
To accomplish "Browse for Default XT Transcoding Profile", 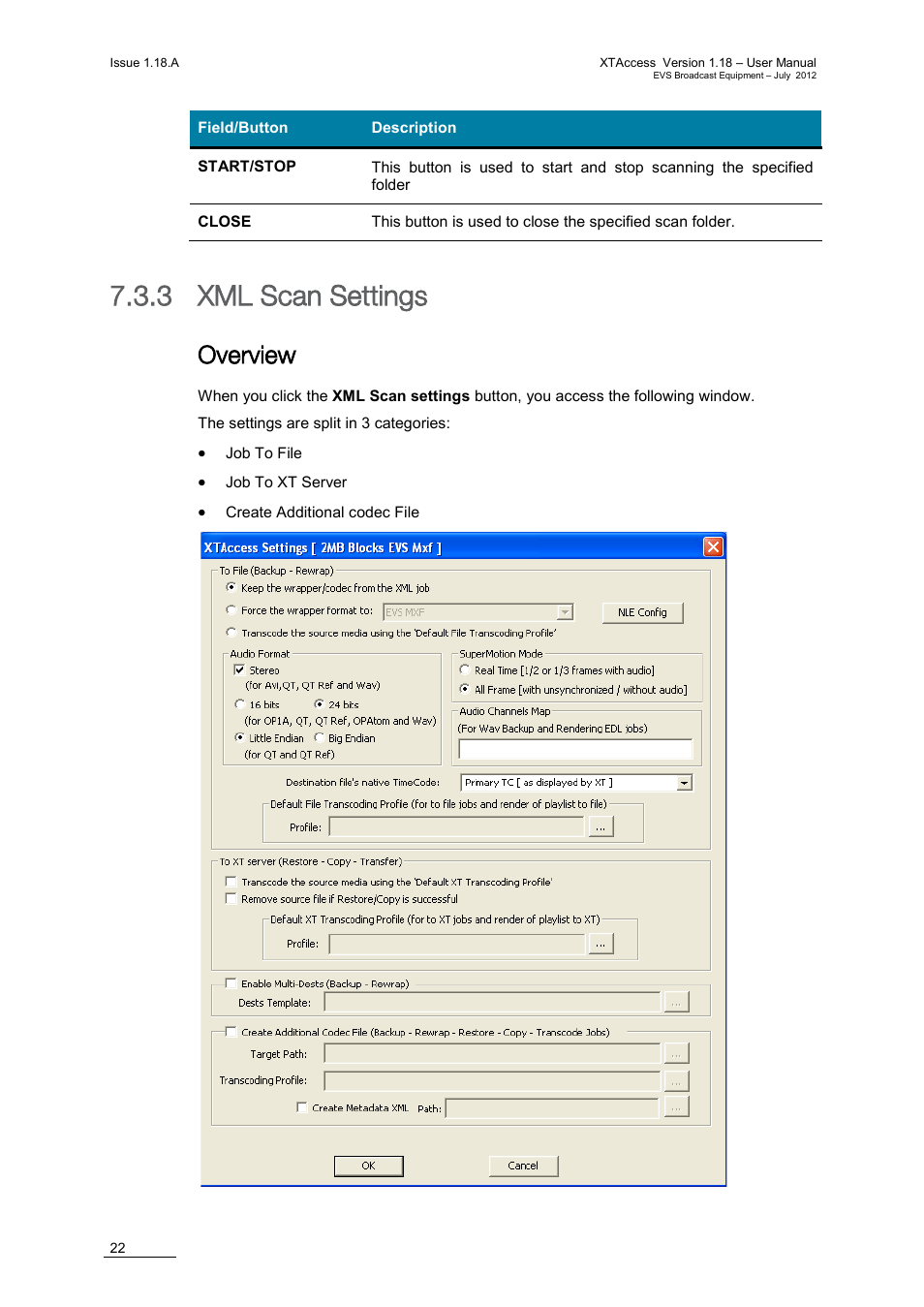I will (x=601, y=944).
